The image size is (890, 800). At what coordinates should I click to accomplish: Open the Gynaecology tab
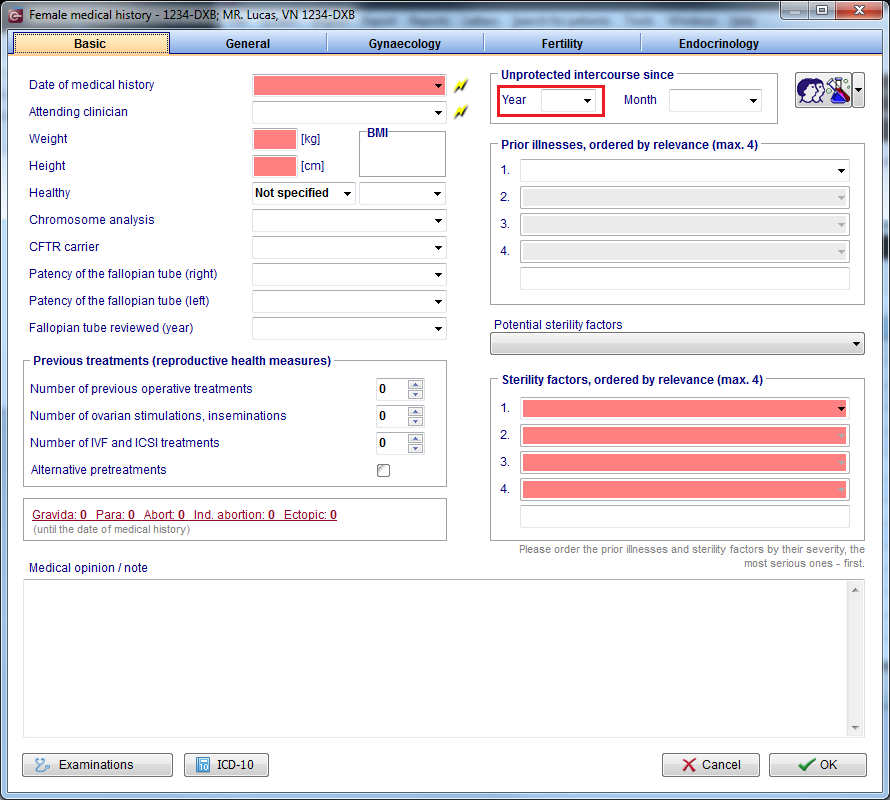pyautogui.click(x=405, y=44)
